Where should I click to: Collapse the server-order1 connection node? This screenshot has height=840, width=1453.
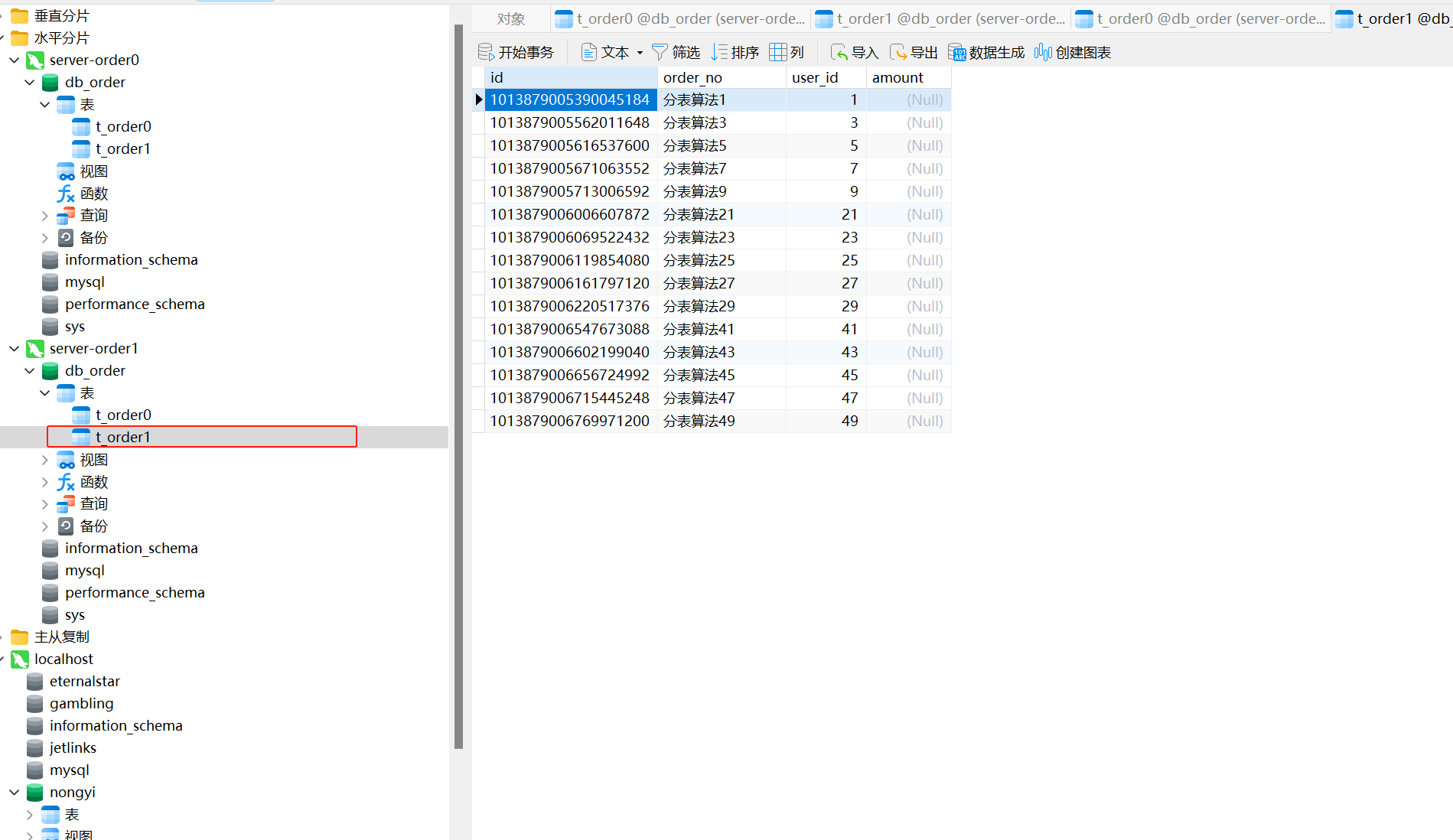click(14, 348)
